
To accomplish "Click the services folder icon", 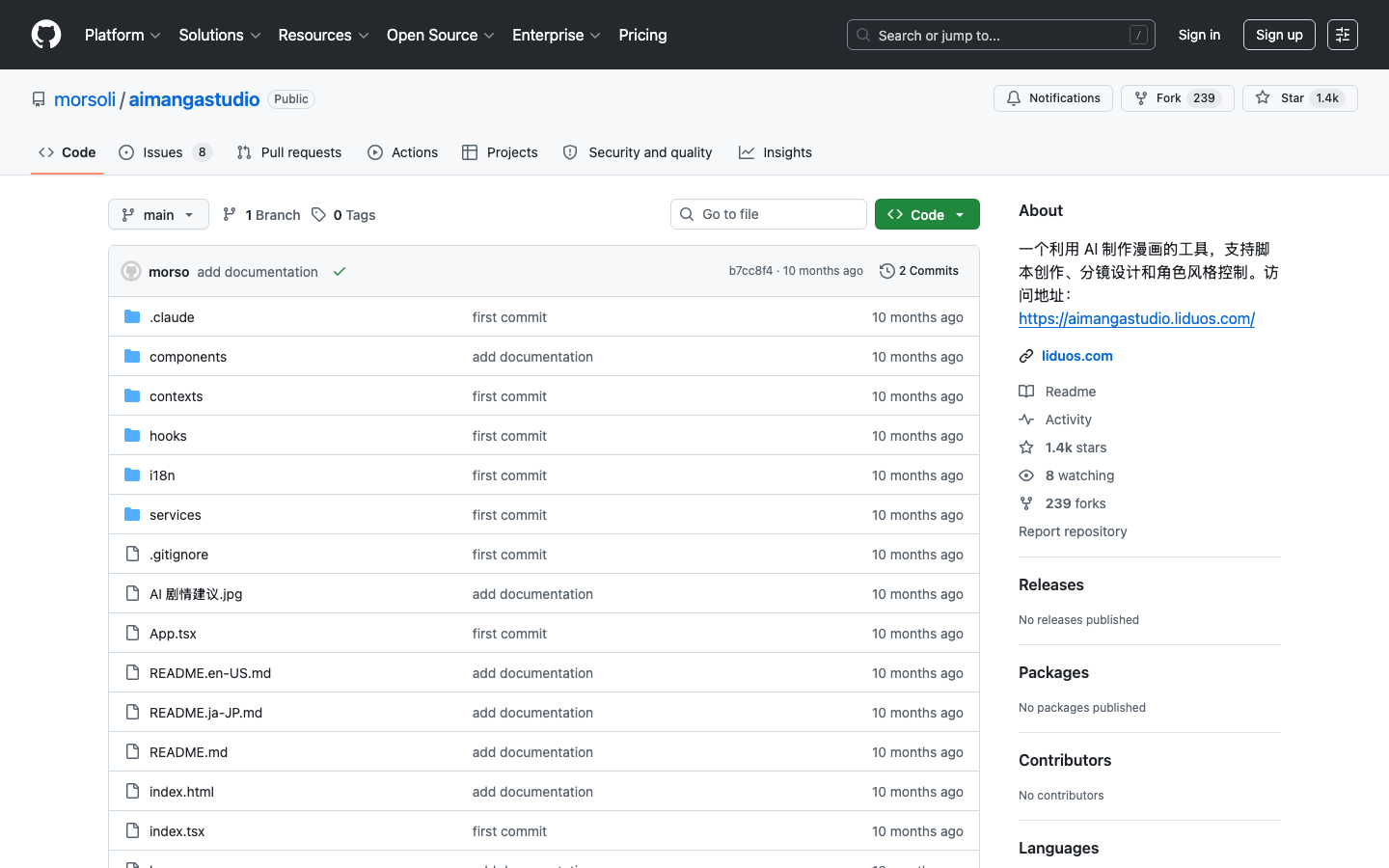I will [x=132, y=514].
